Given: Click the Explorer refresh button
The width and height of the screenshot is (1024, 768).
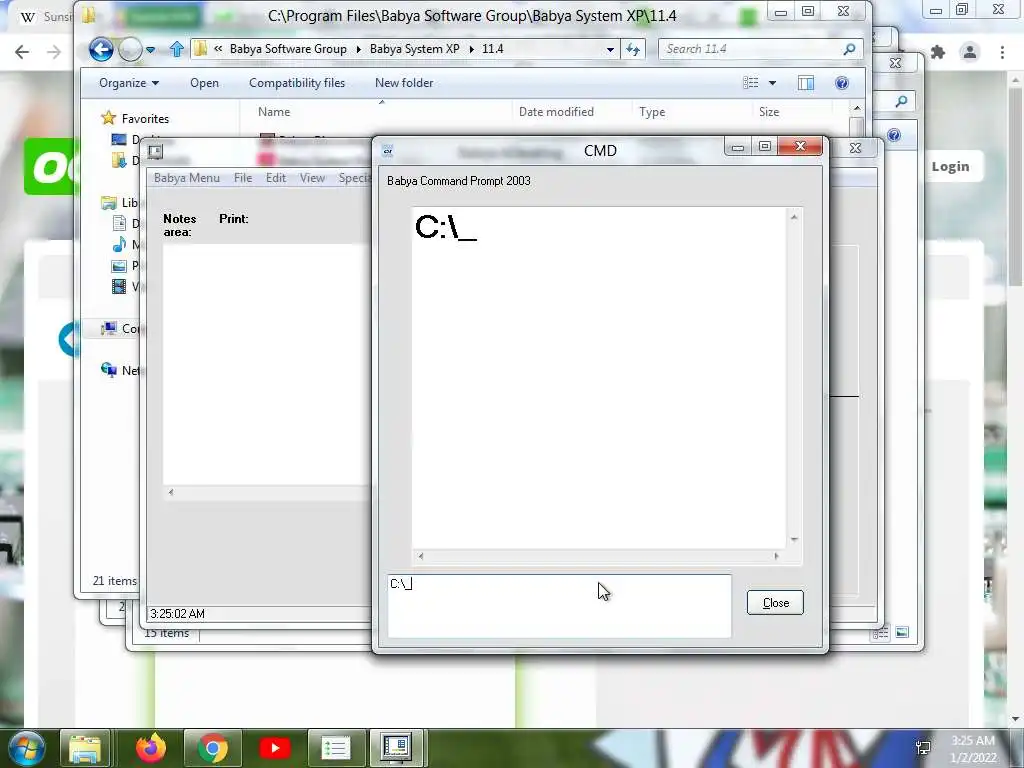Looking at the screenshot, I should point(633,50).
